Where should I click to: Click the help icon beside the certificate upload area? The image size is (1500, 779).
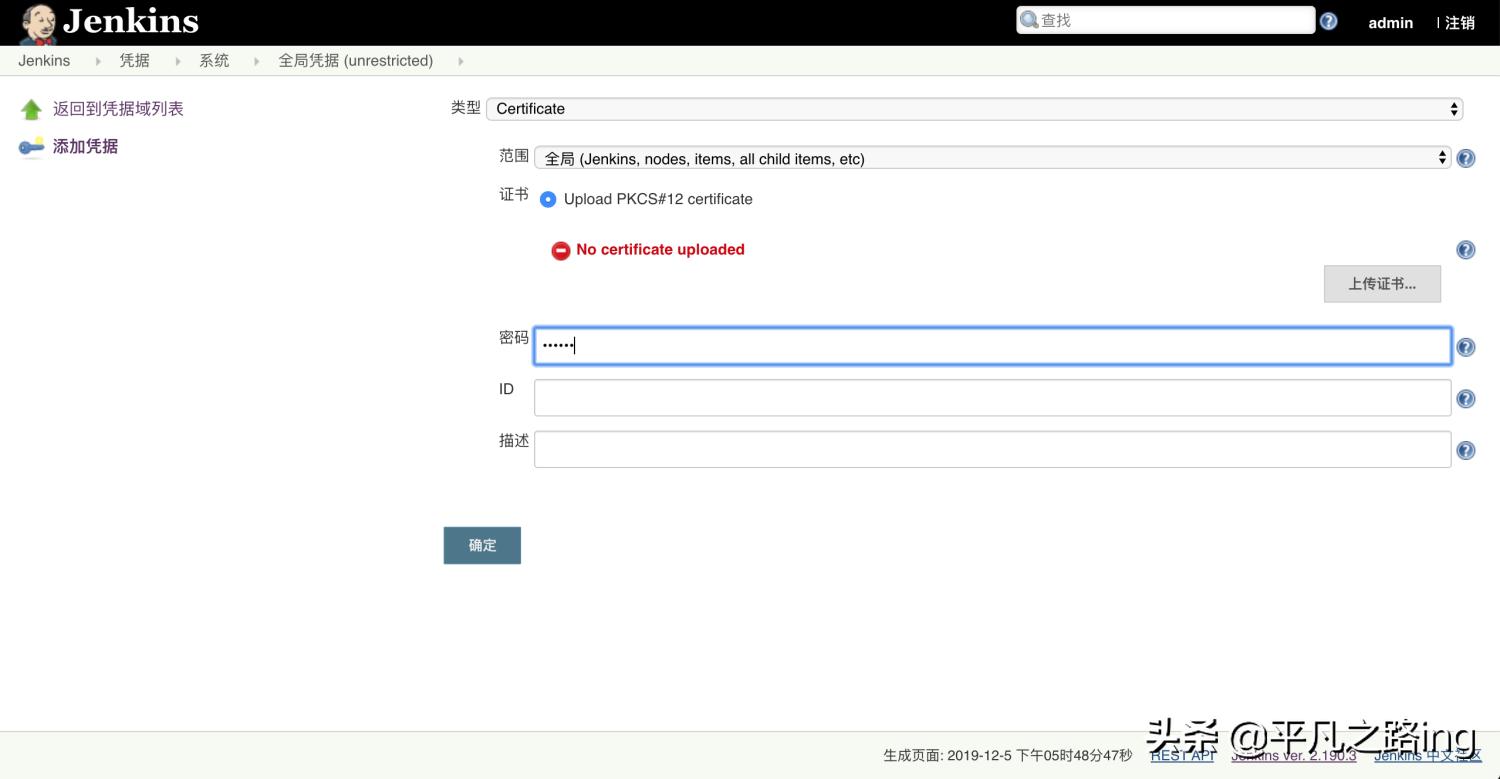pos(1465,249)
